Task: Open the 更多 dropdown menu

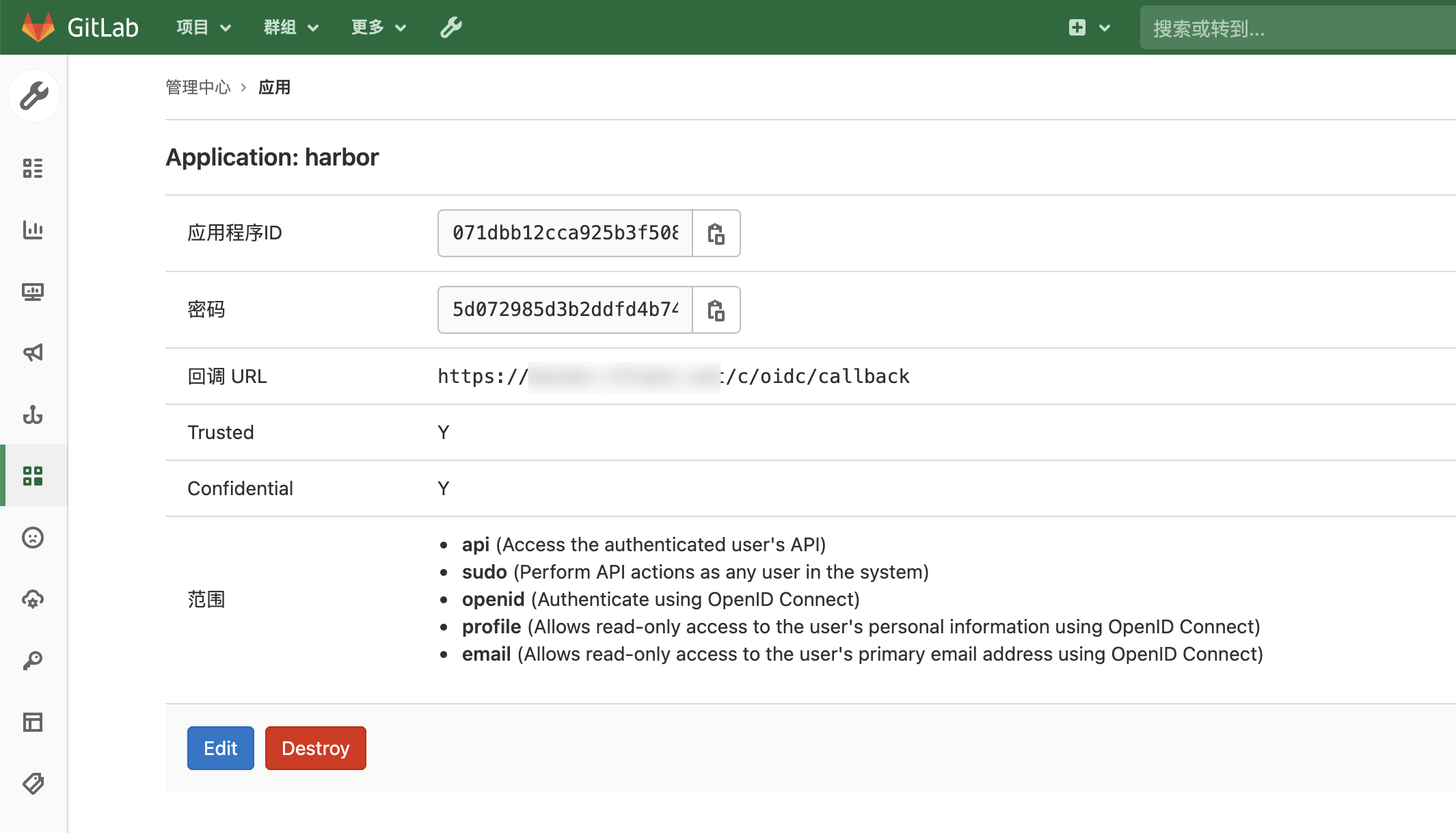Action: tap(377, 27)
